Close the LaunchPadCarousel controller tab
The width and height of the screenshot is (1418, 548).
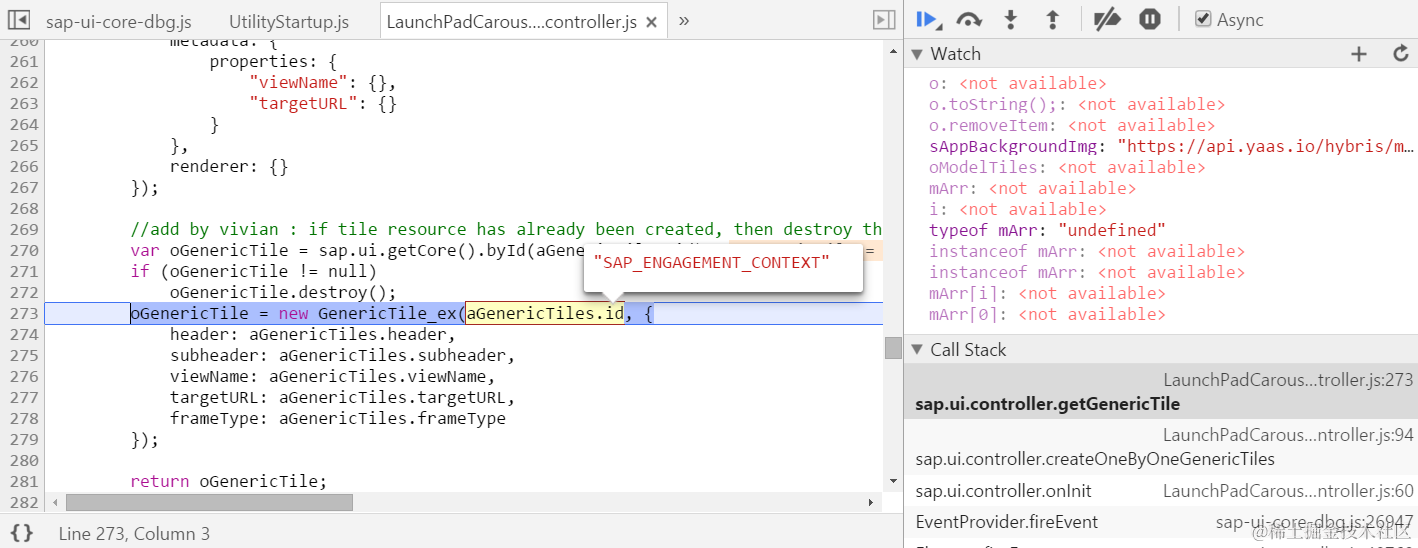[x=652, y=21]
